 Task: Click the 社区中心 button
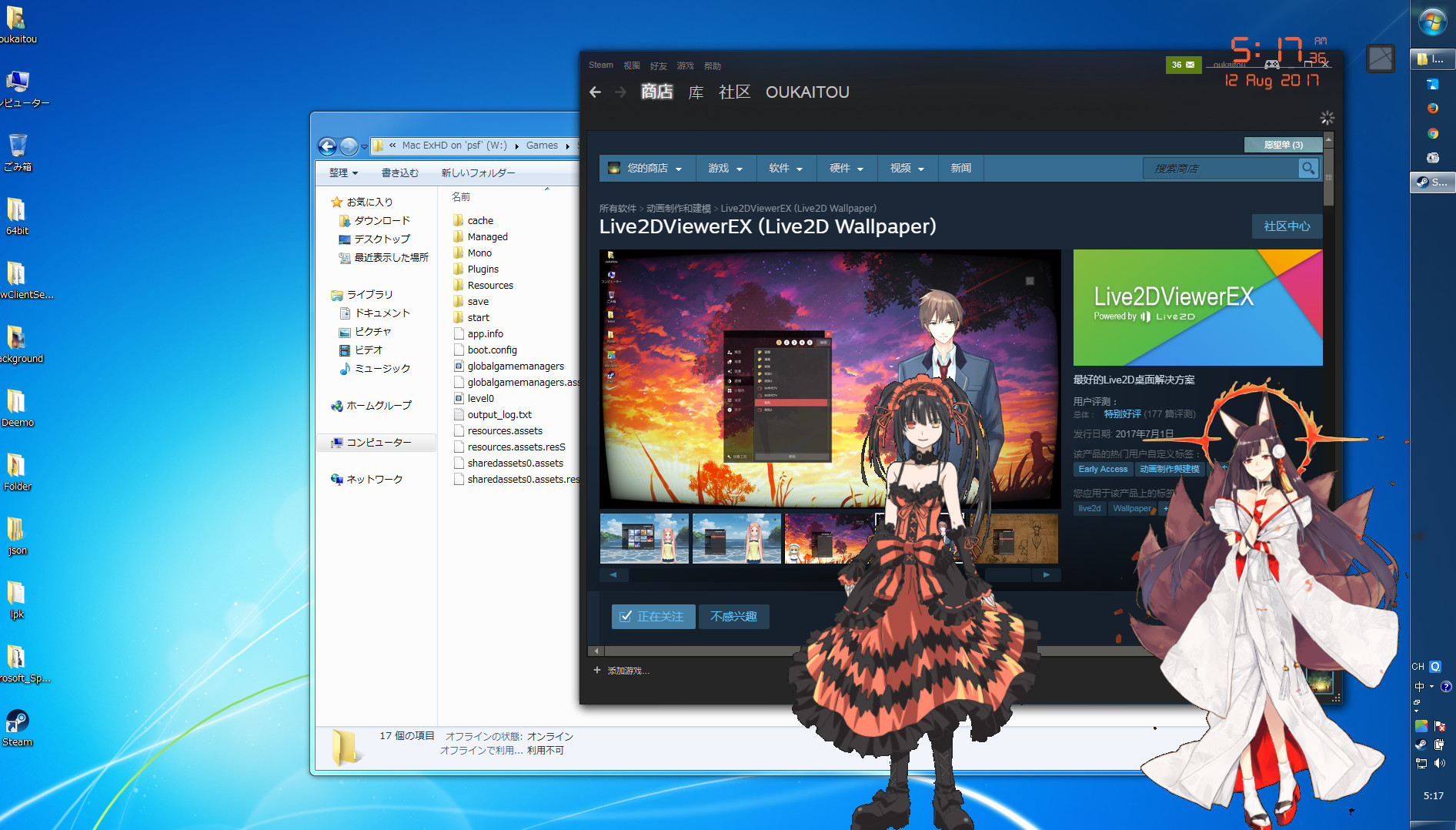(x=1286, y=226)
